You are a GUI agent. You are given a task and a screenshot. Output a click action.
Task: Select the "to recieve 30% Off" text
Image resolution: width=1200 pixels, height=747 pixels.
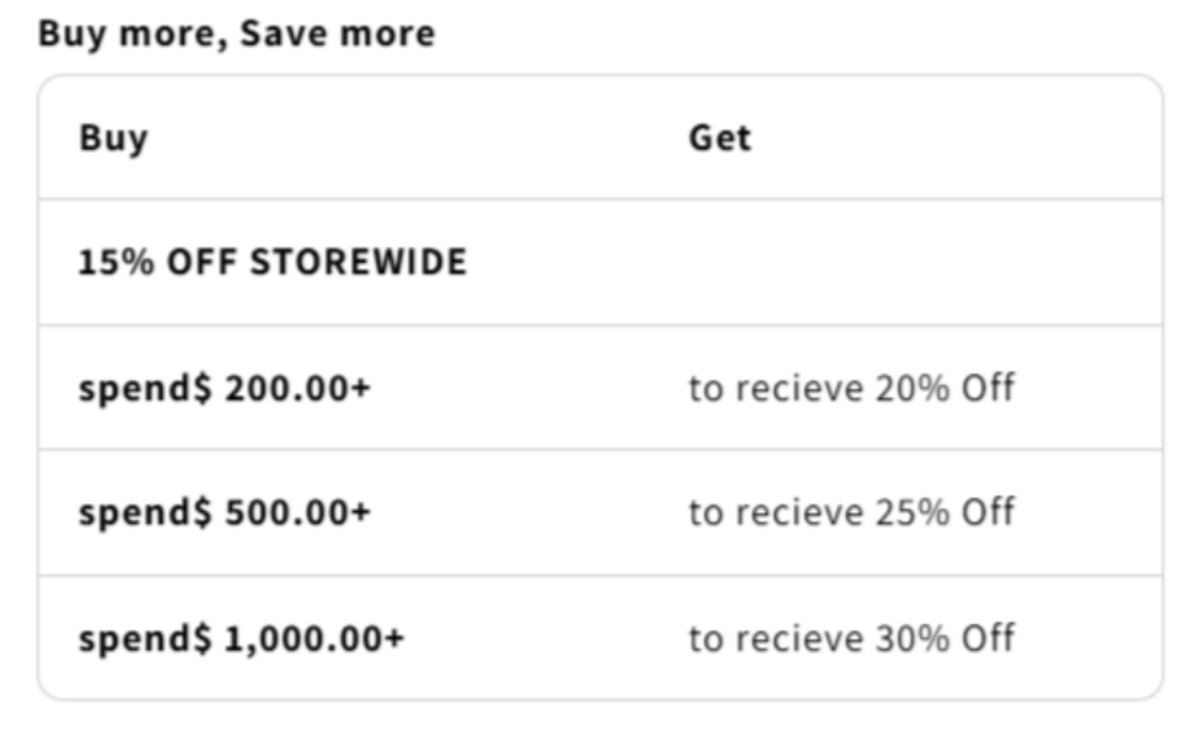pos(851,638)
